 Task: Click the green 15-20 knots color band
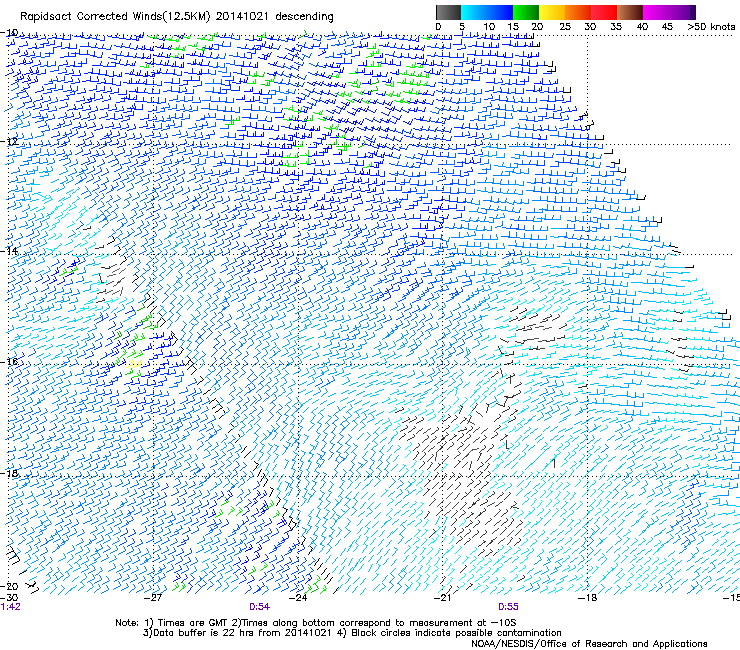(x=526, y=12)
